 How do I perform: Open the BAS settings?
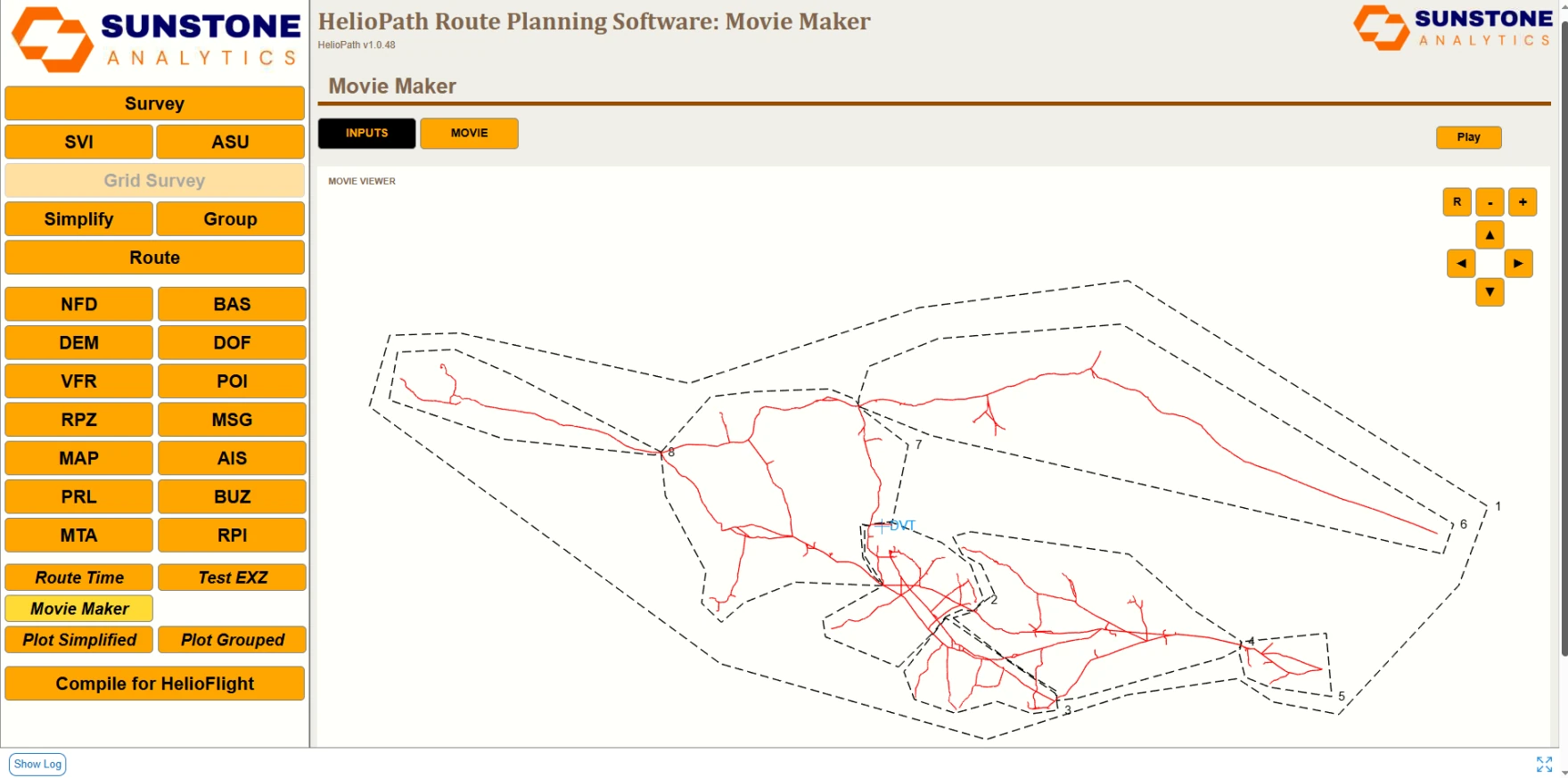(x=232, y=304)
